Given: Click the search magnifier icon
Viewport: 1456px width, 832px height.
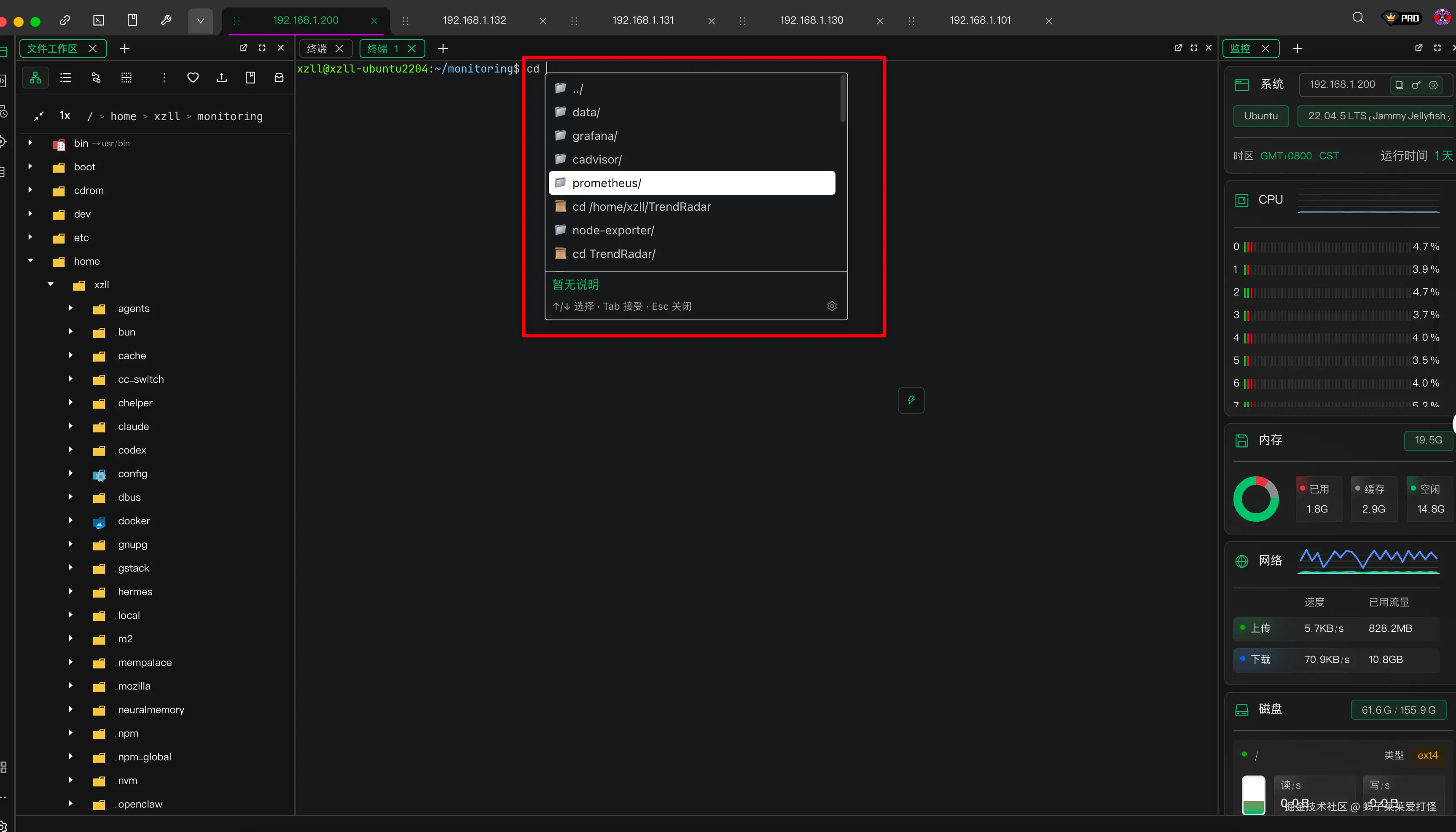Looking at the screenshot, I should (1358, 18).
